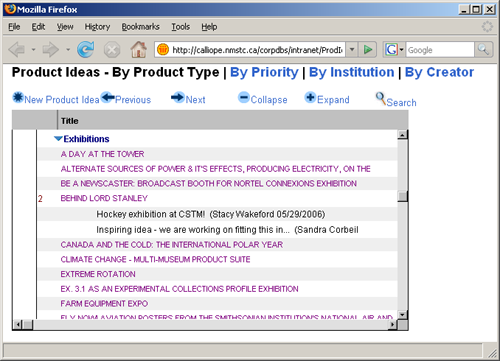Click the Expand link text
Screen dimensions: 500x361
(333, 100)
